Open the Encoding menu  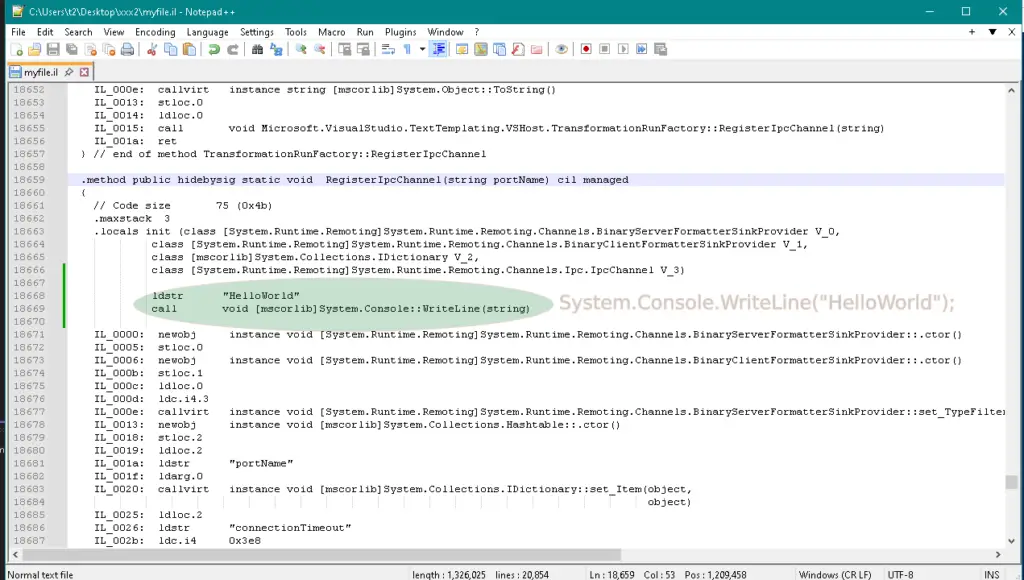point(155,32)
